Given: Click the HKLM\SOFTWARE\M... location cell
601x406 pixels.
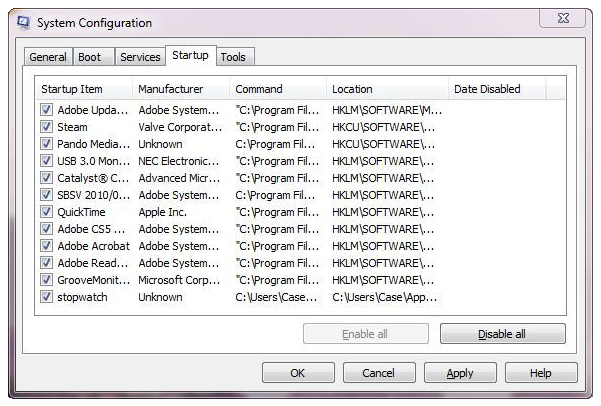Looking at the screenshot, I should click(387, 110).
